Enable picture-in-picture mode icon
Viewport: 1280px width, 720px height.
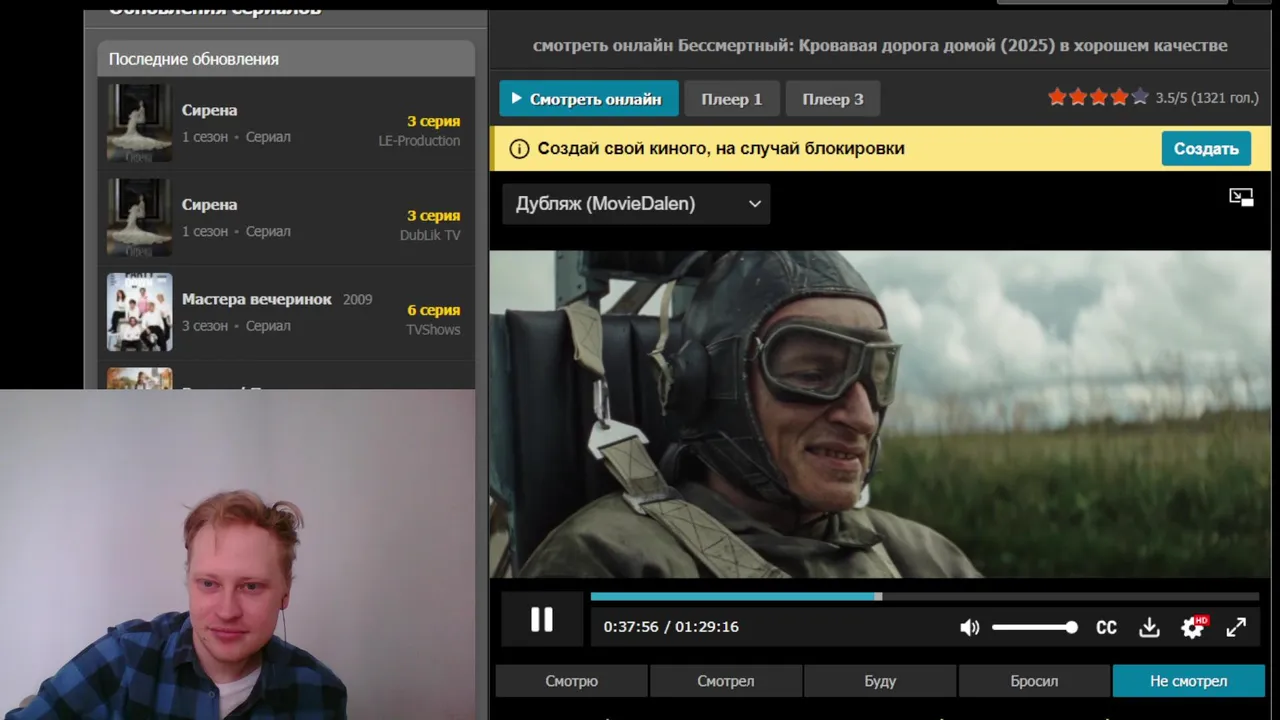pos(1241,197)
